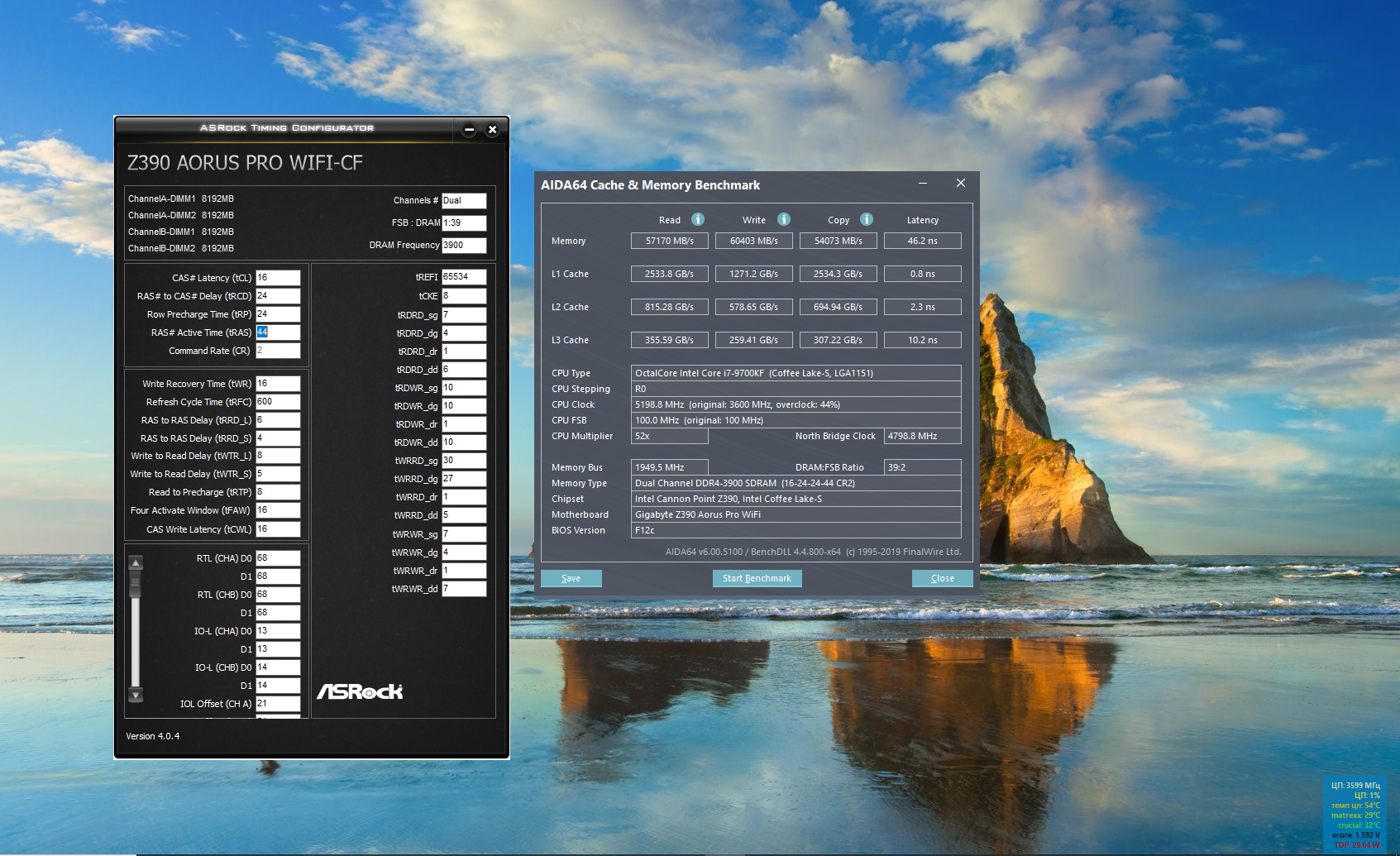The image size is (1400, 856).
Task: Click L2 Cache write value 578.65 GB/s
Action: pyautogui.click(x=754, y=307)
